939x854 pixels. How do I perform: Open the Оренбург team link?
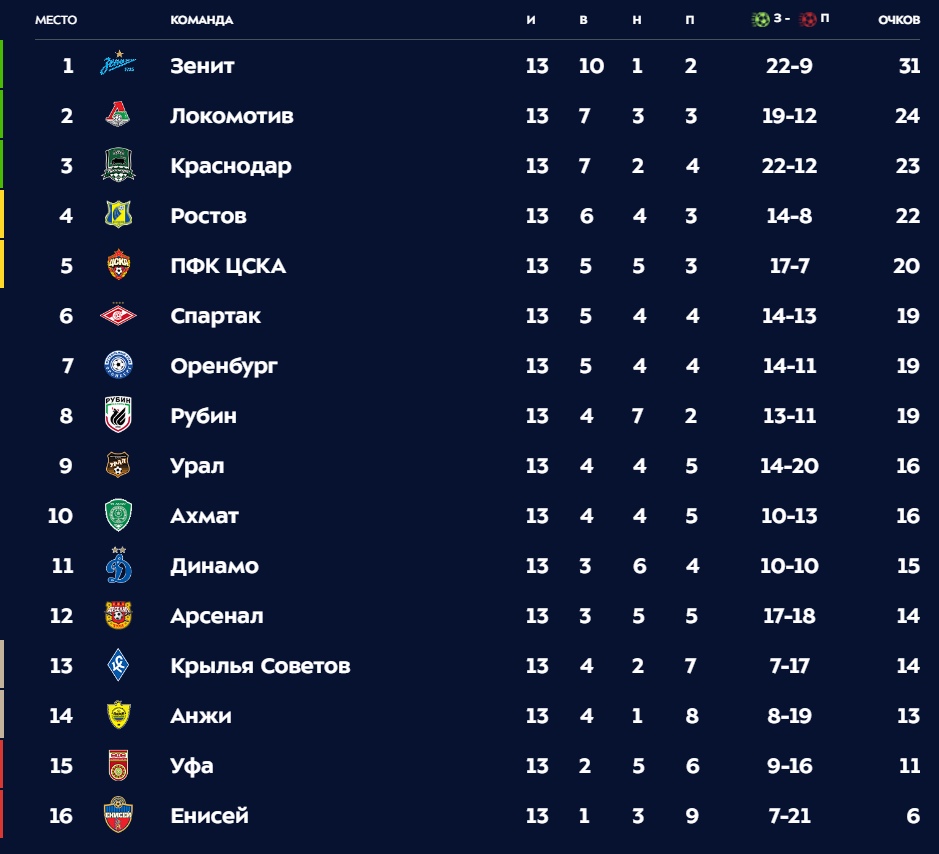224,366
